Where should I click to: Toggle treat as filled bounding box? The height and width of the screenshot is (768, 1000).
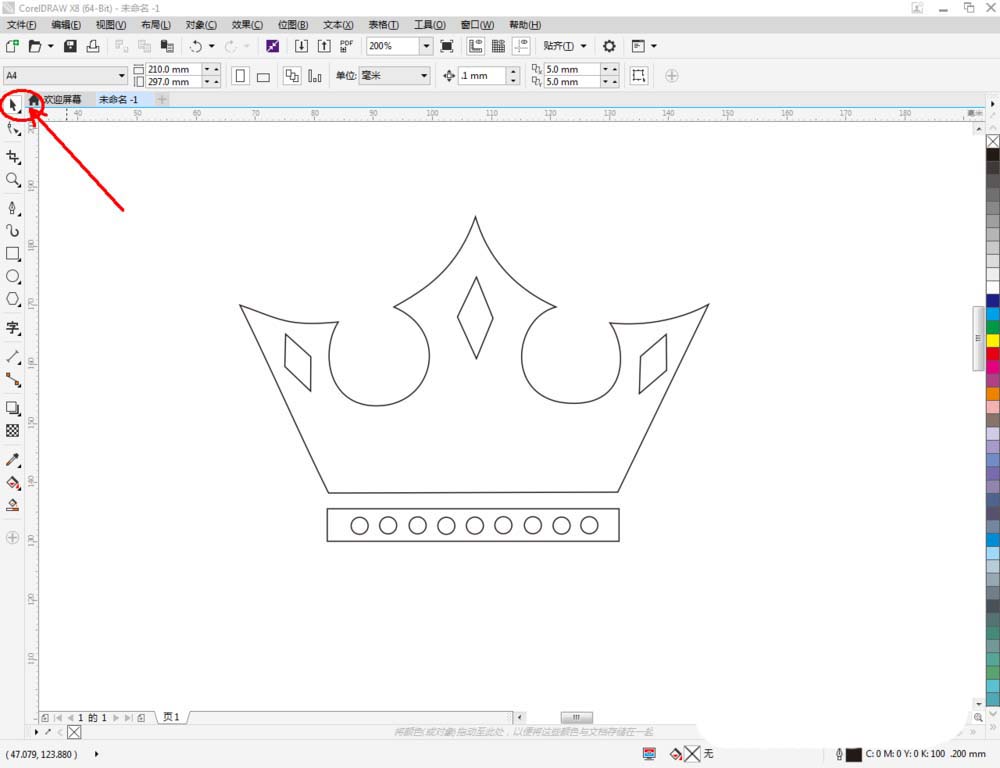638,75
